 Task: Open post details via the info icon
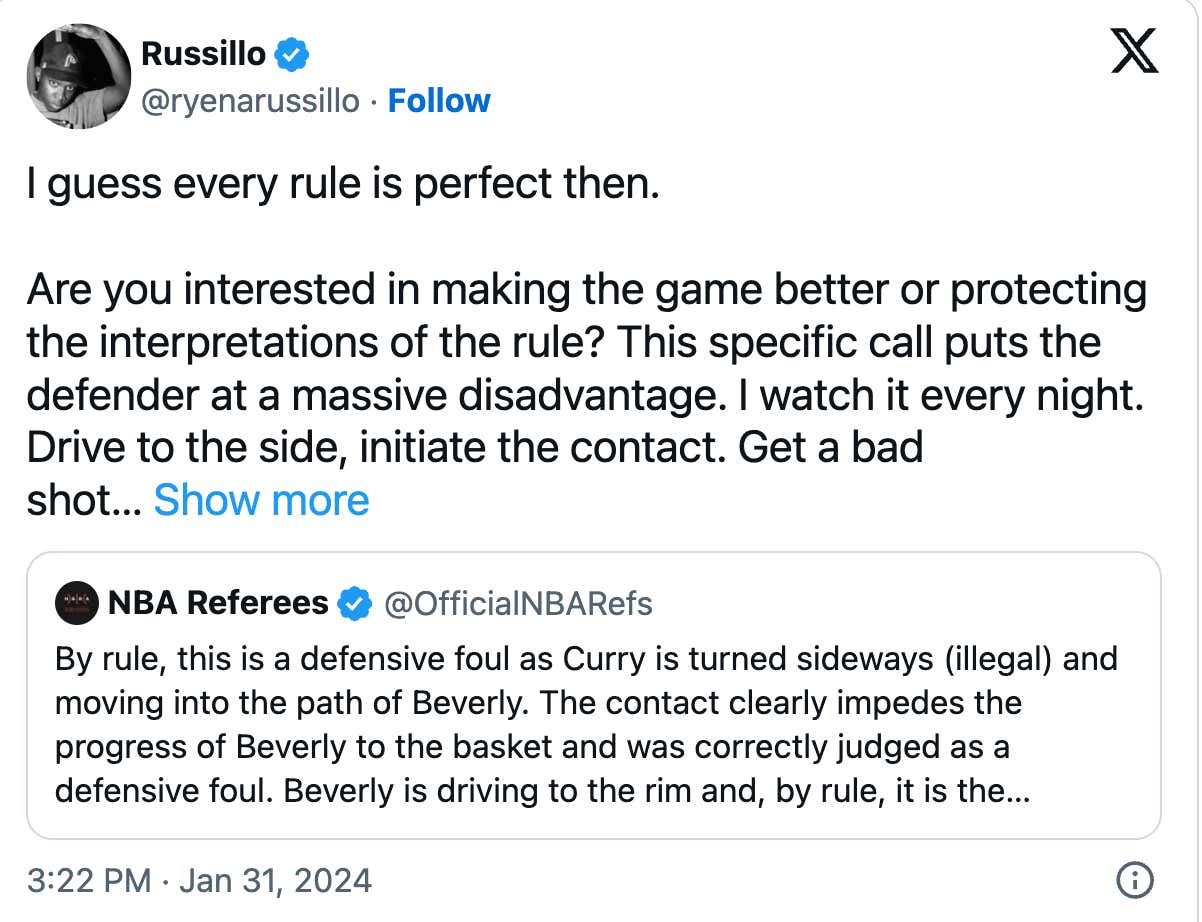pyautogui.click(x=1135, y=881)
